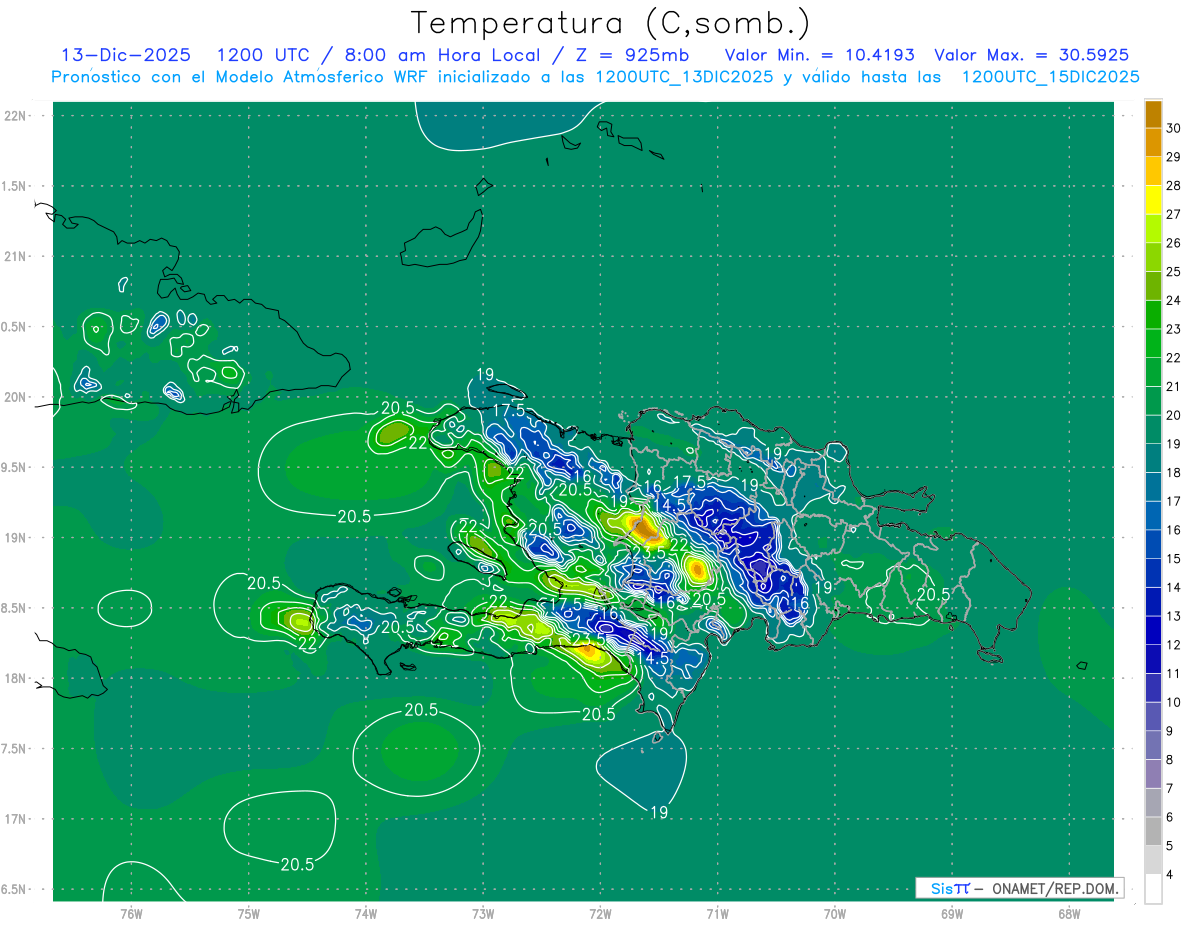Image resolution: width=1200 pixels, height=927 pixels.
Task: Click the '25' label on color scale
Action: [x=1174, y=272]
